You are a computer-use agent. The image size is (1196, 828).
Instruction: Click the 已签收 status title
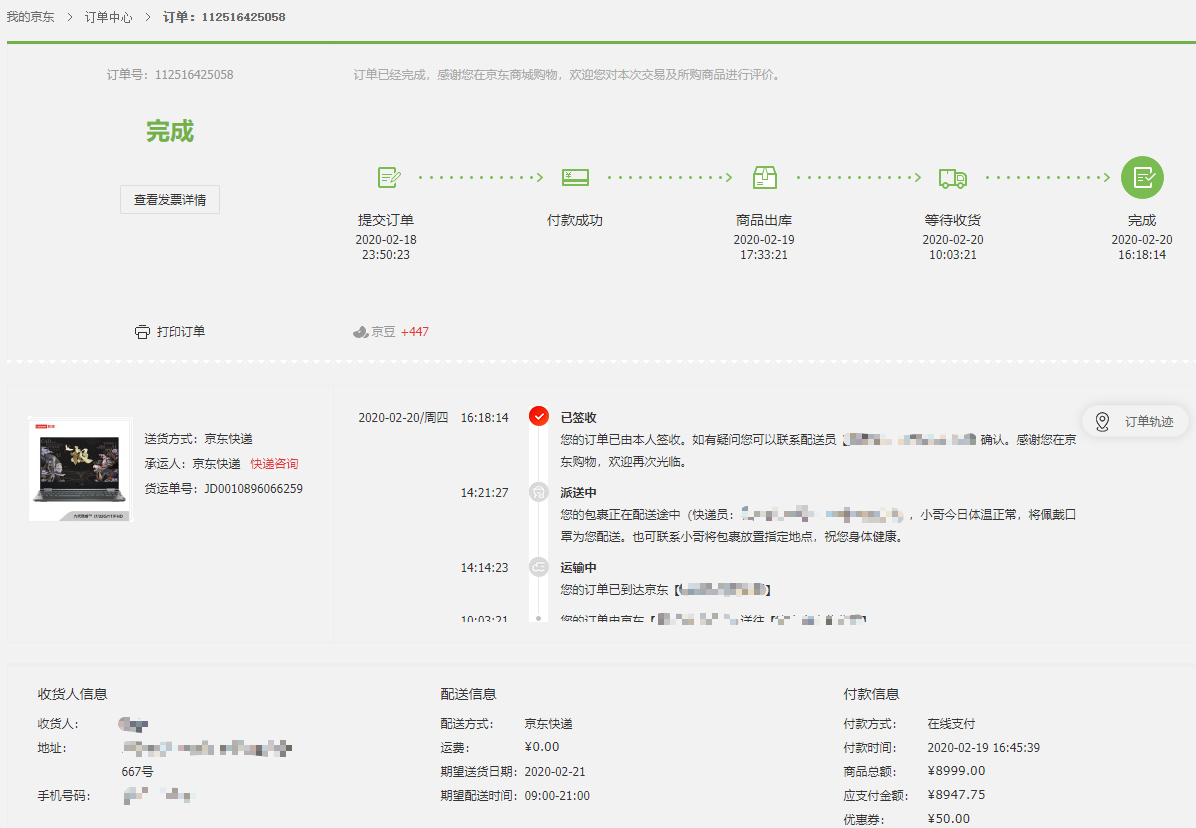tap(578, 418)
